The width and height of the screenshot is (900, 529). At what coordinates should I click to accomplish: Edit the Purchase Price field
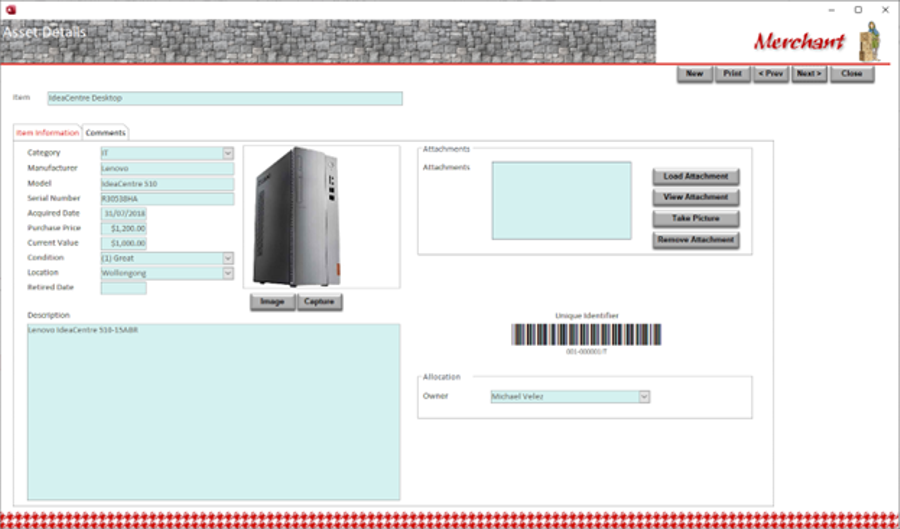(124, 228)
